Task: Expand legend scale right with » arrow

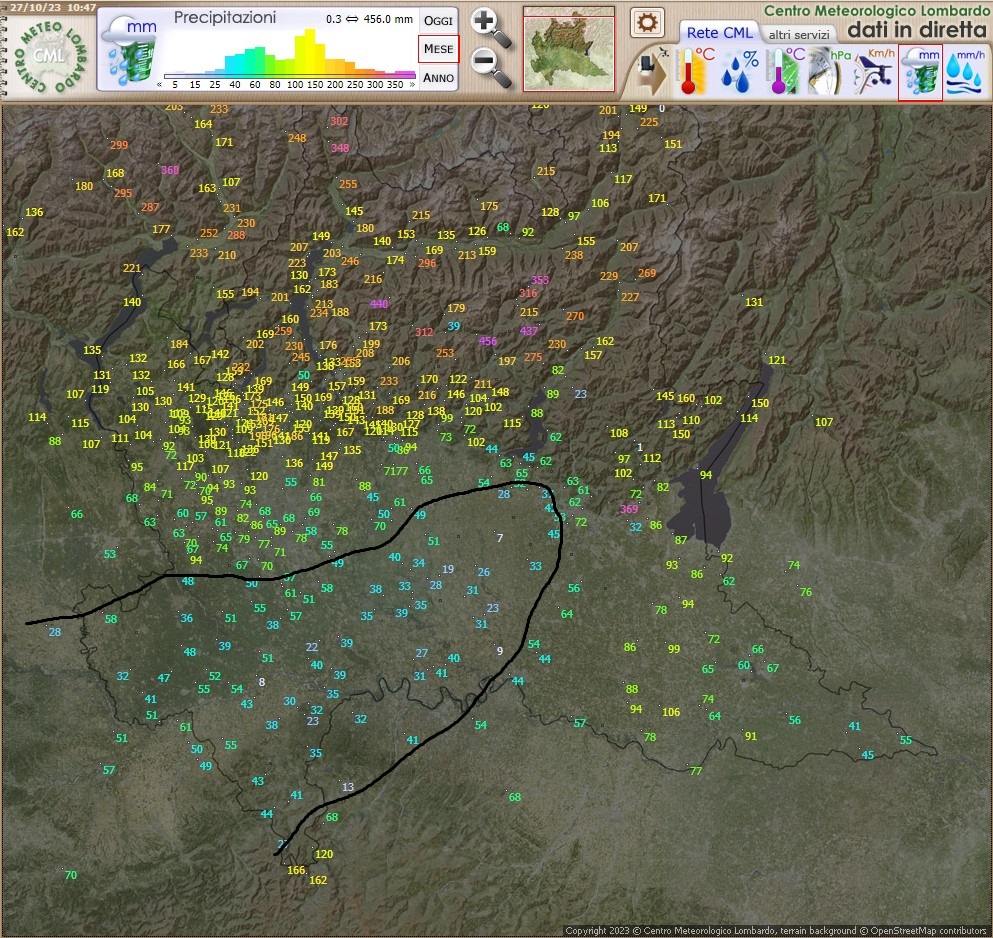Action: (412, 84)
